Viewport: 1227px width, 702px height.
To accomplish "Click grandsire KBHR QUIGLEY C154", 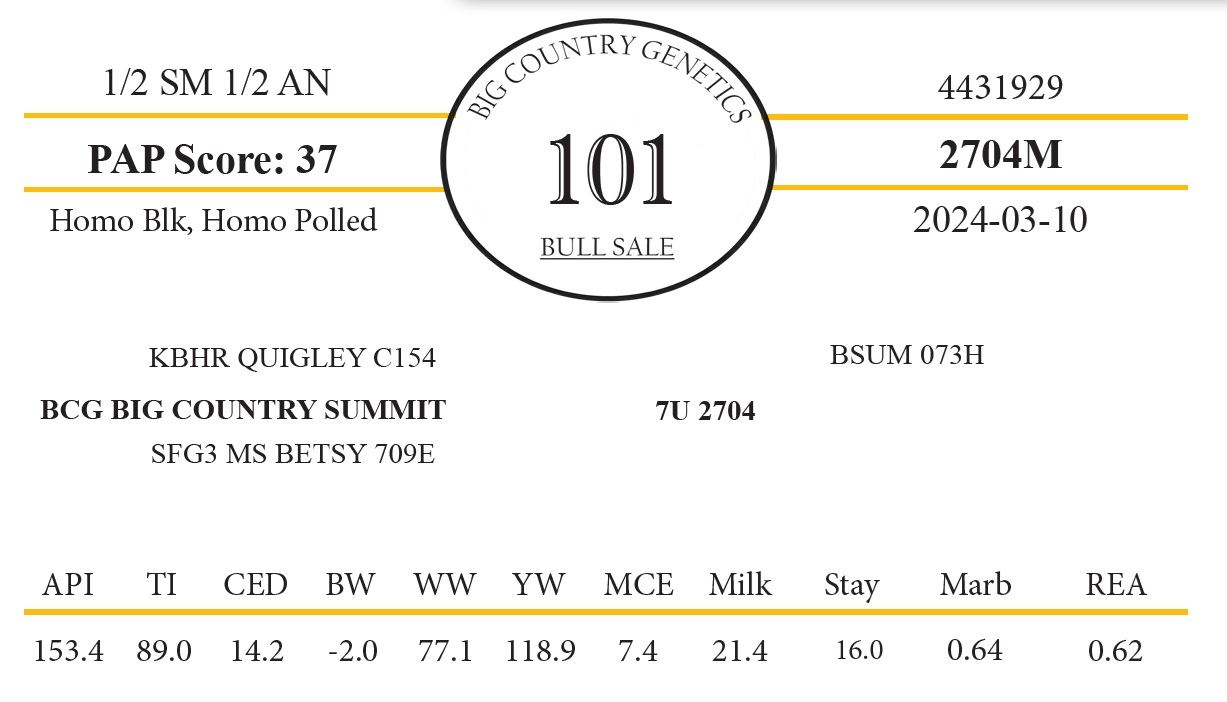I will point(292,358).
